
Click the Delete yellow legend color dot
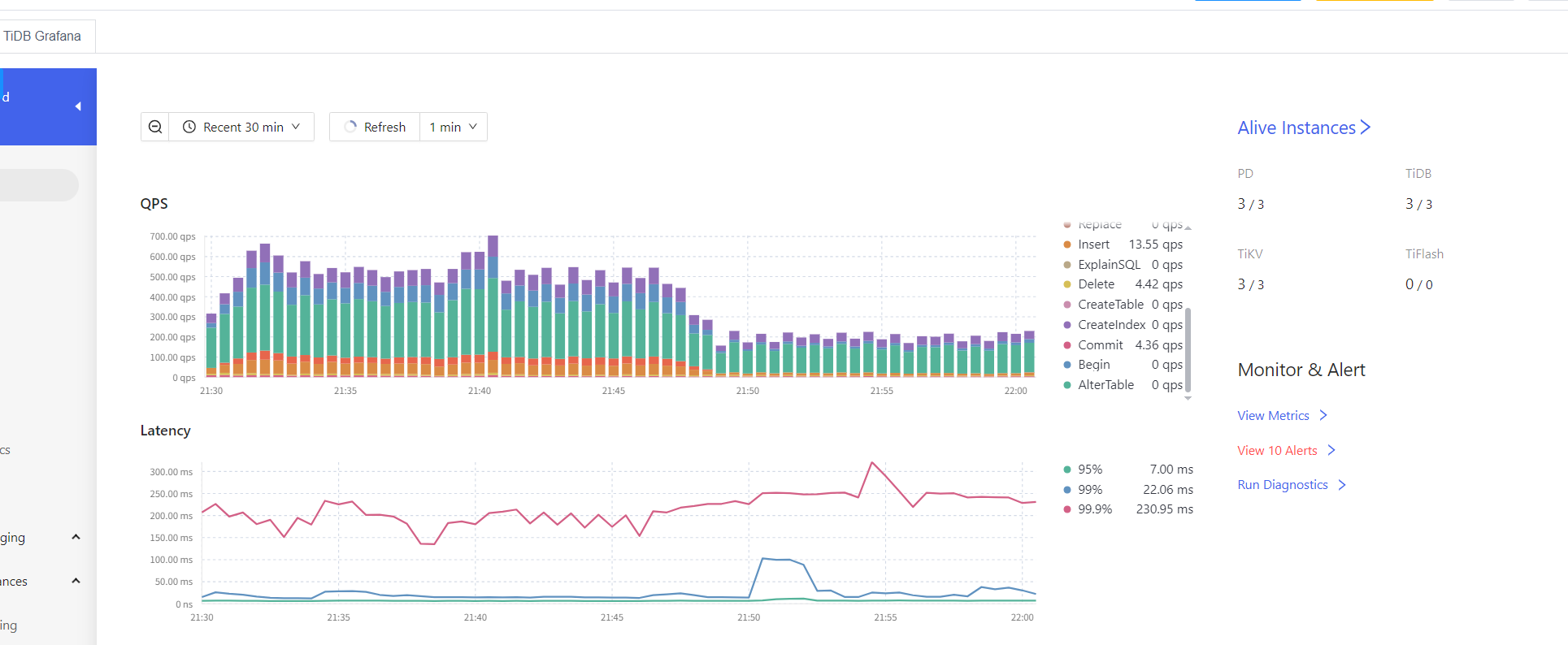tap(1067, 284)
